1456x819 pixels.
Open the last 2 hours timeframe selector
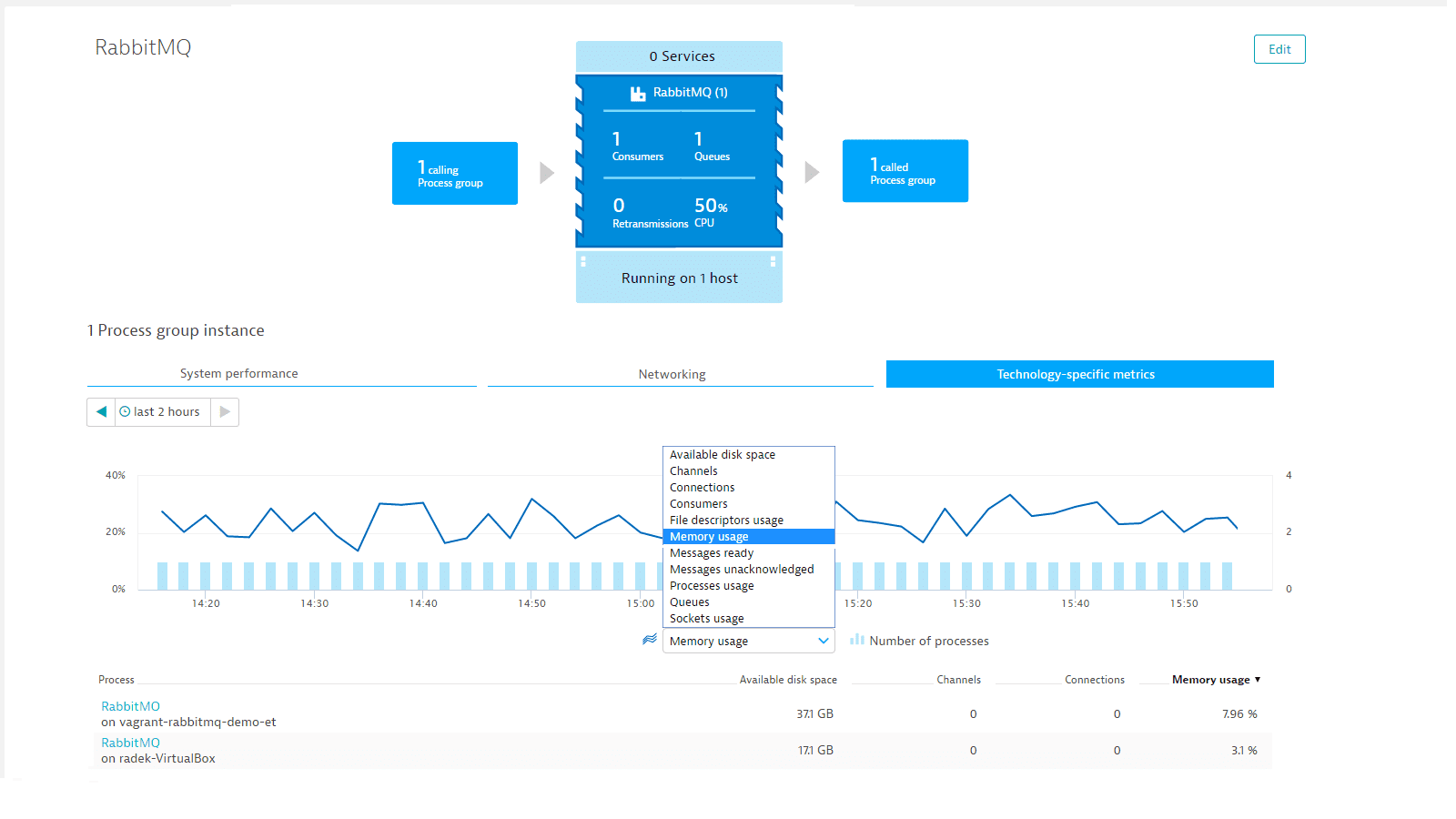coord(163,412)
